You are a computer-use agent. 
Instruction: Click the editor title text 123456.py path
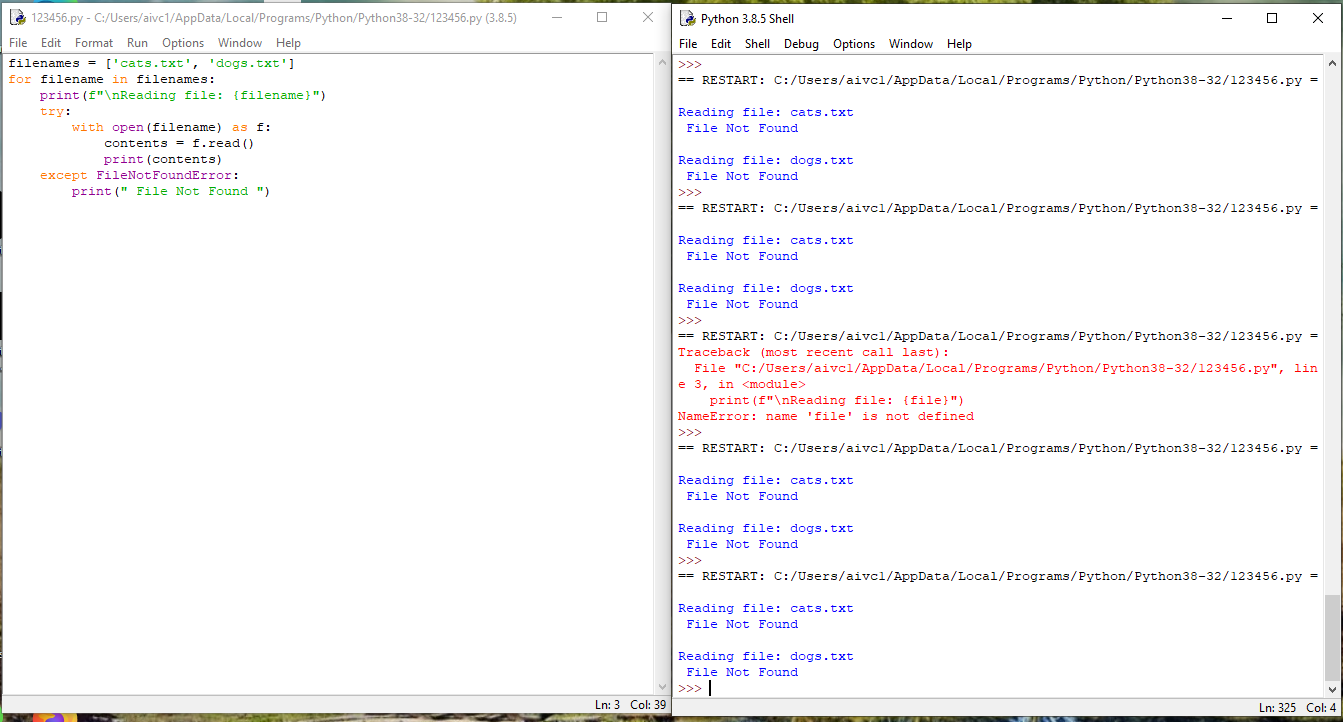point(274,18)
